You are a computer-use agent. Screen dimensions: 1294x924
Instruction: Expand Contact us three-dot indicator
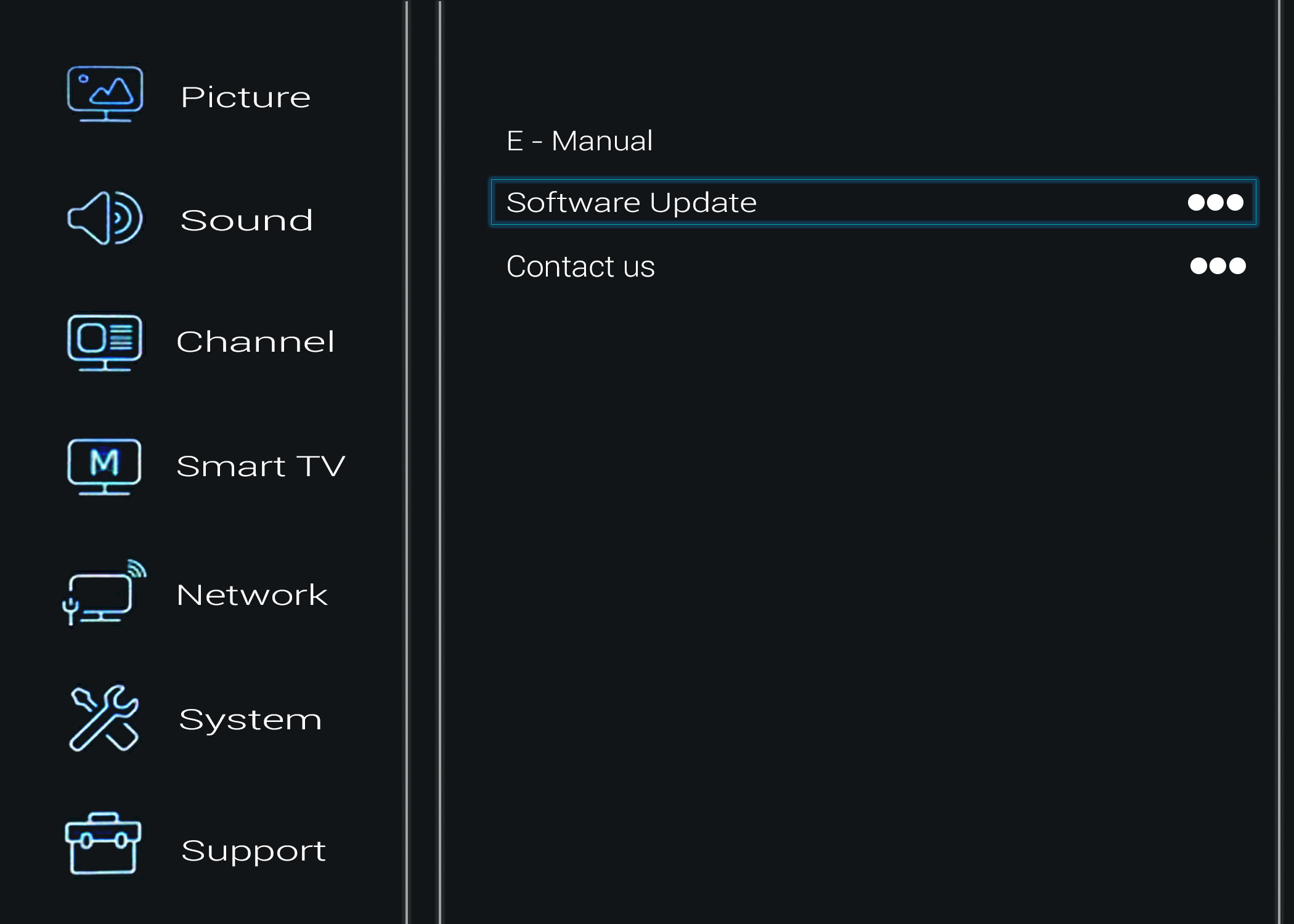click(x=1218, y=265)
